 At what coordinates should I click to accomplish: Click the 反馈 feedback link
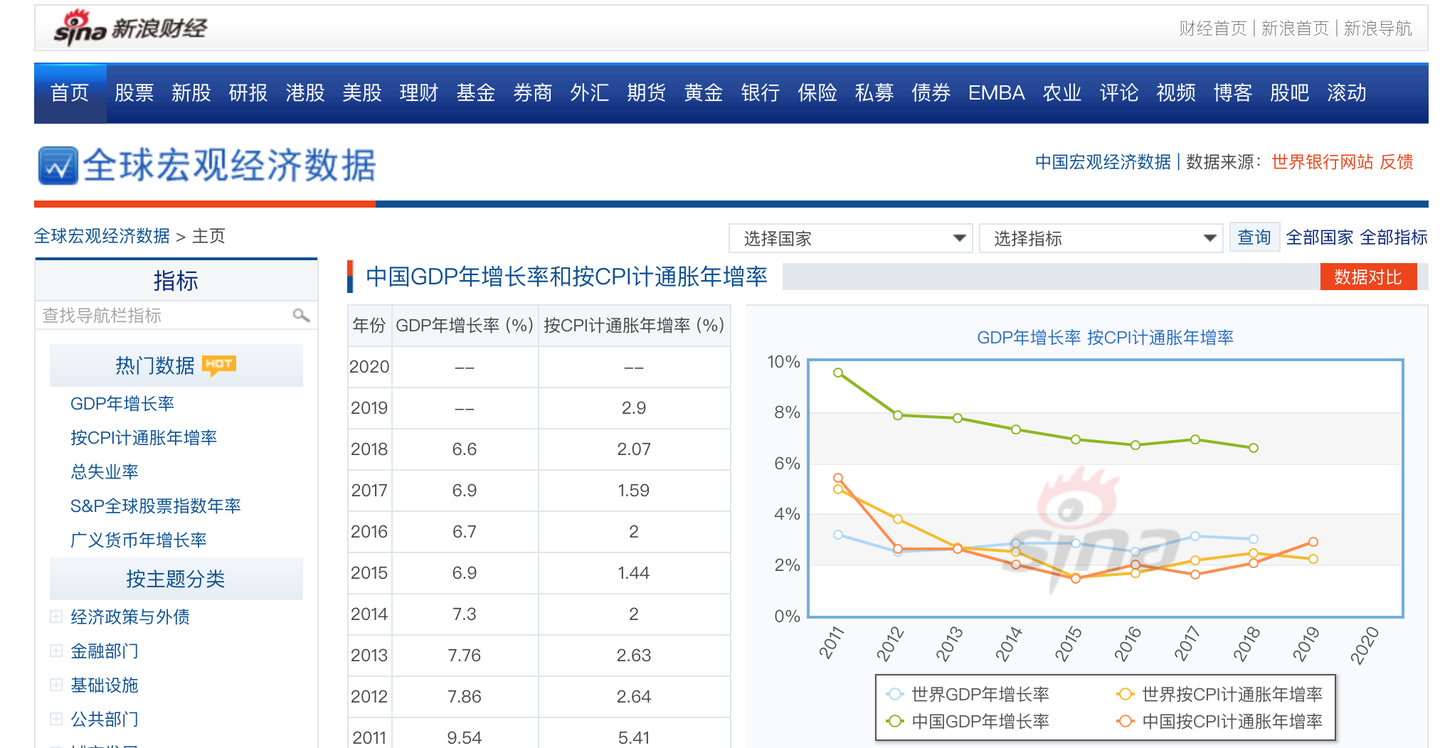point(1397,162)
